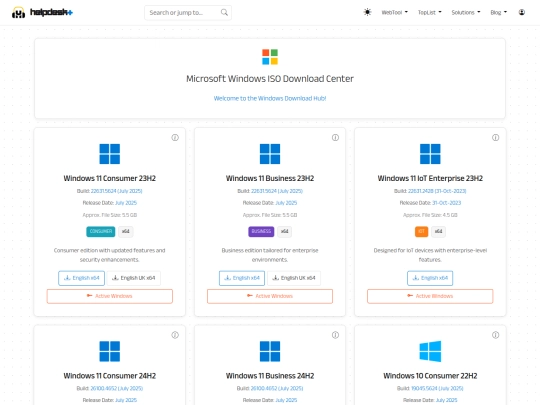Click build link in Windows 11 Consumer 24H2
Image resolution: width=540 pixels, height=405 pixels.
point(116,388)
